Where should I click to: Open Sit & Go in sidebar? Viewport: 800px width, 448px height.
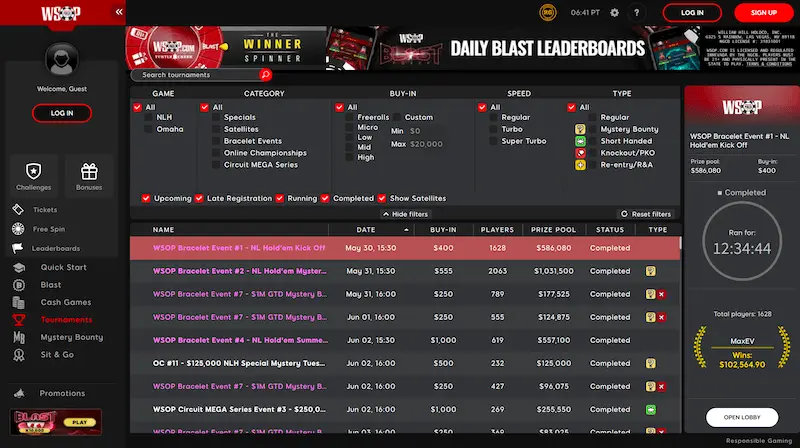click(x=44, y=355)
